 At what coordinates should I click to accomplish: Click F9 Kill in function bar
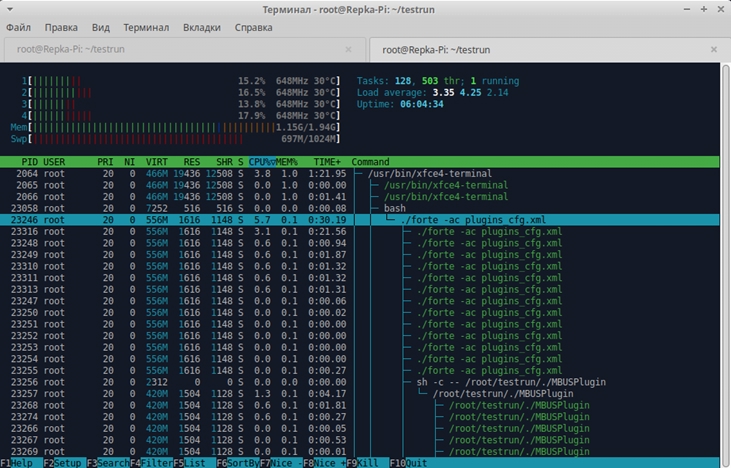point(367,463)
